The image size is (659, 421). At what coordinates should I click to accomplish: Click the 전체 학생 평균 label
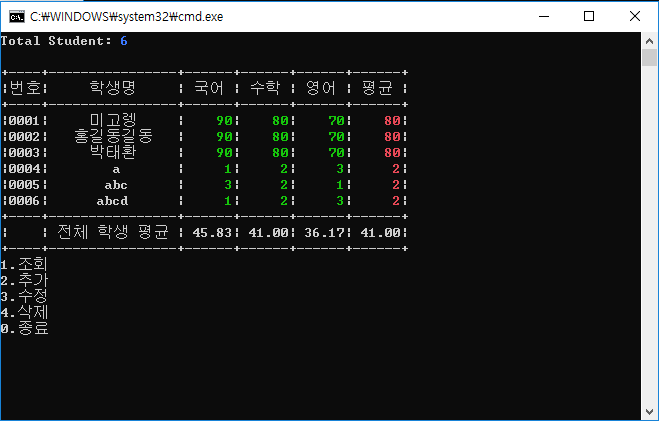(x=113, y=232)
